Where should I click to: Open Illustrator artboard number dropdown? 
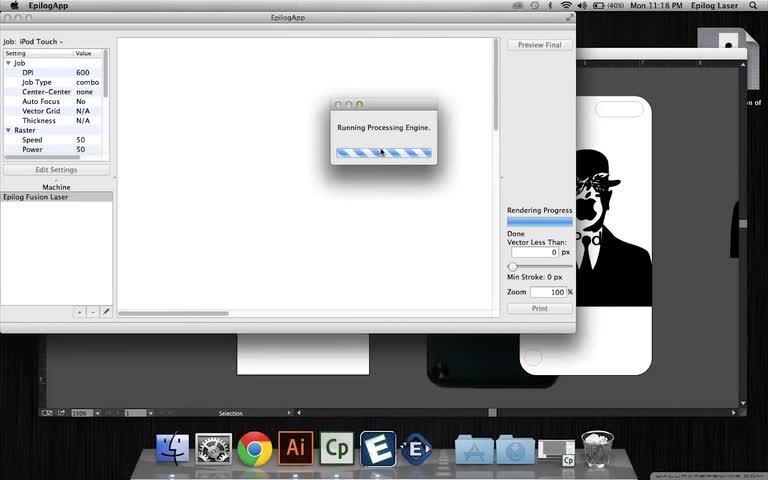(x=150, y=413)
